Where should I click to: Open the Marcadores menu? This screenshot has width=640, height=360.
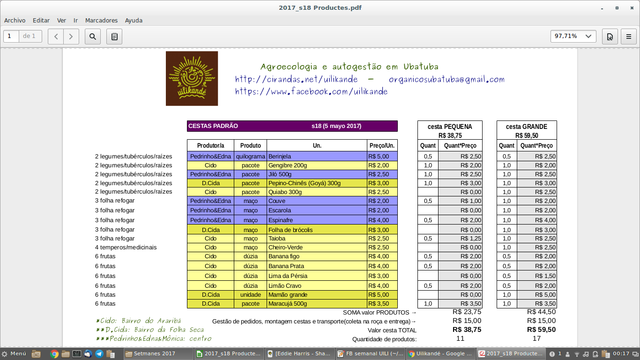tap(101, 20)
